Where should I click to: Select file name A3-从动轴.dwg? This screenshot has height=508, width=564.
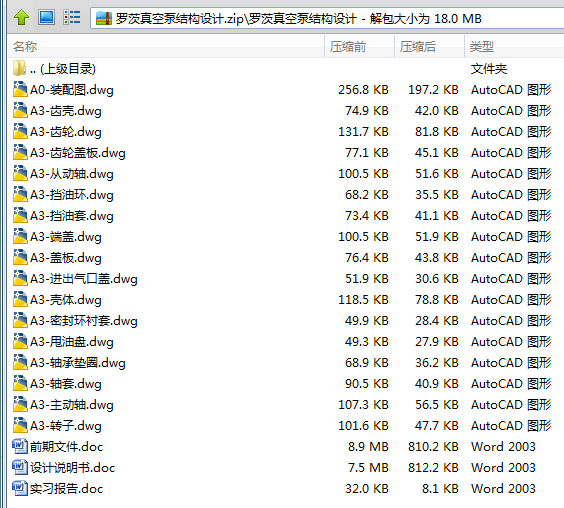coord(72,174)
